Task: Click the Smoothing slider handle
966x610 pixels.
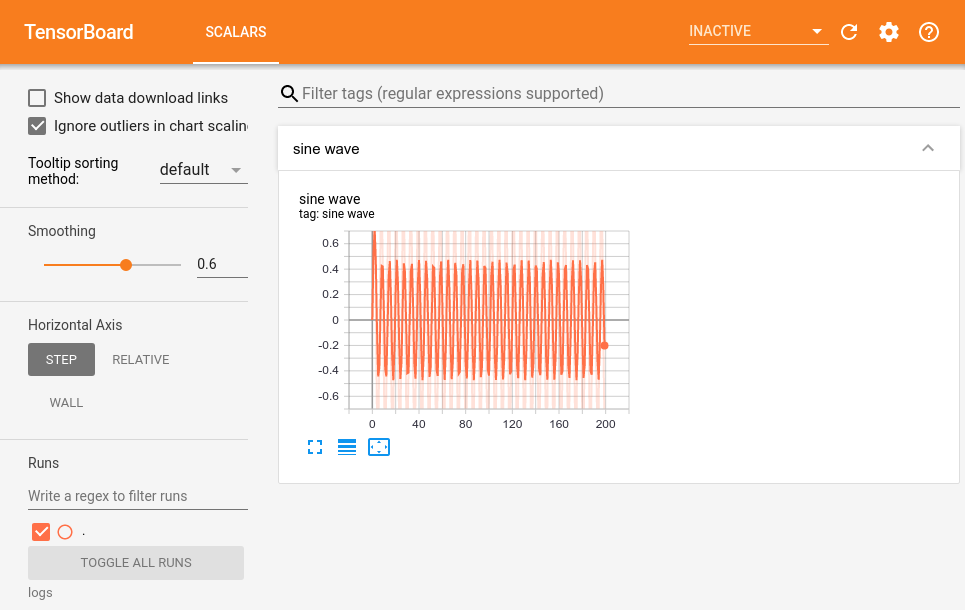Action: point(126,265)
